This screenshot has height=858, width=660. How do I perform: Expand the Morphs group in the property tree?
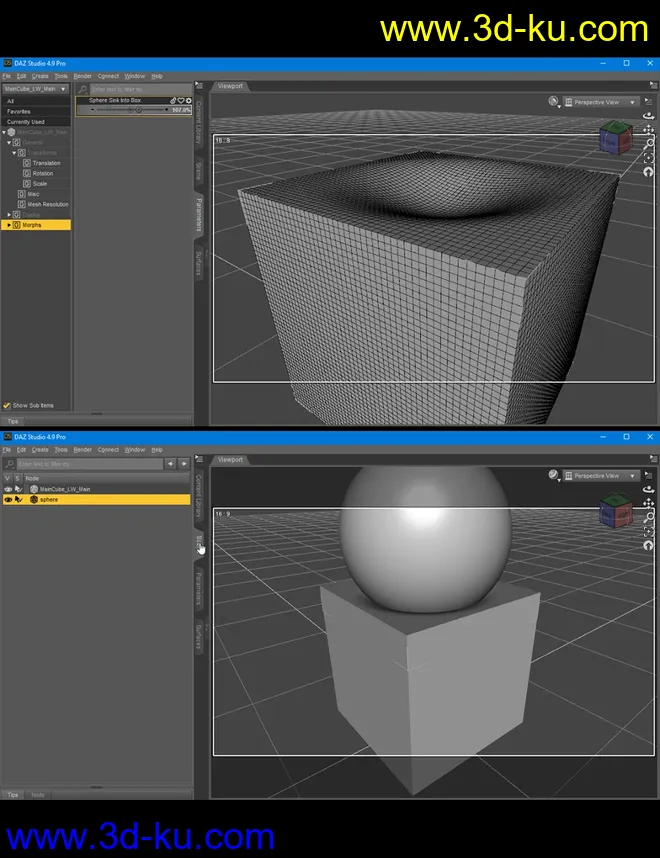click(9, 225)
